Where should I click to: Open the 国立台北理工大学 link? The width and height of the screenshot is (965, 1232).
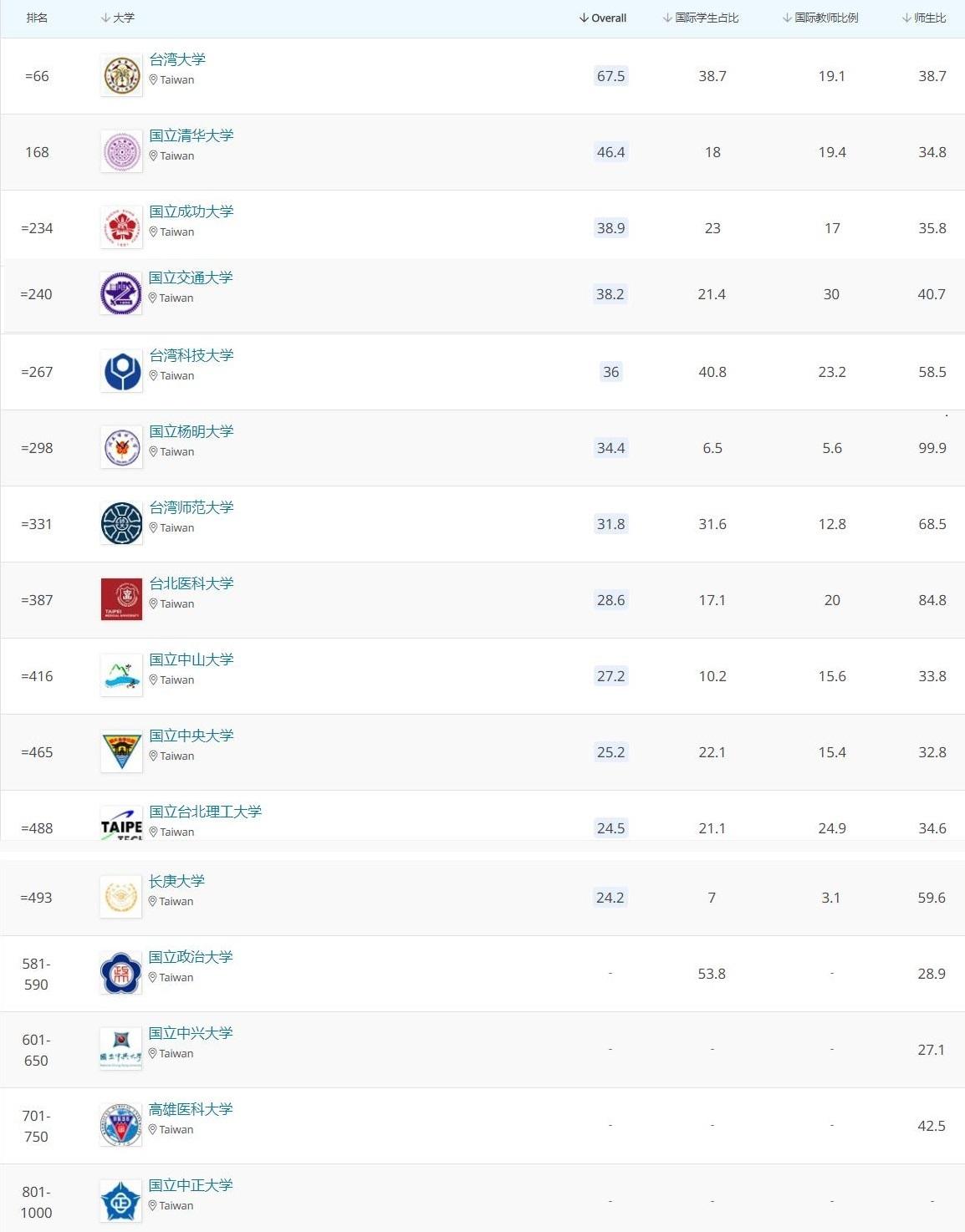(x=206, y=812)
